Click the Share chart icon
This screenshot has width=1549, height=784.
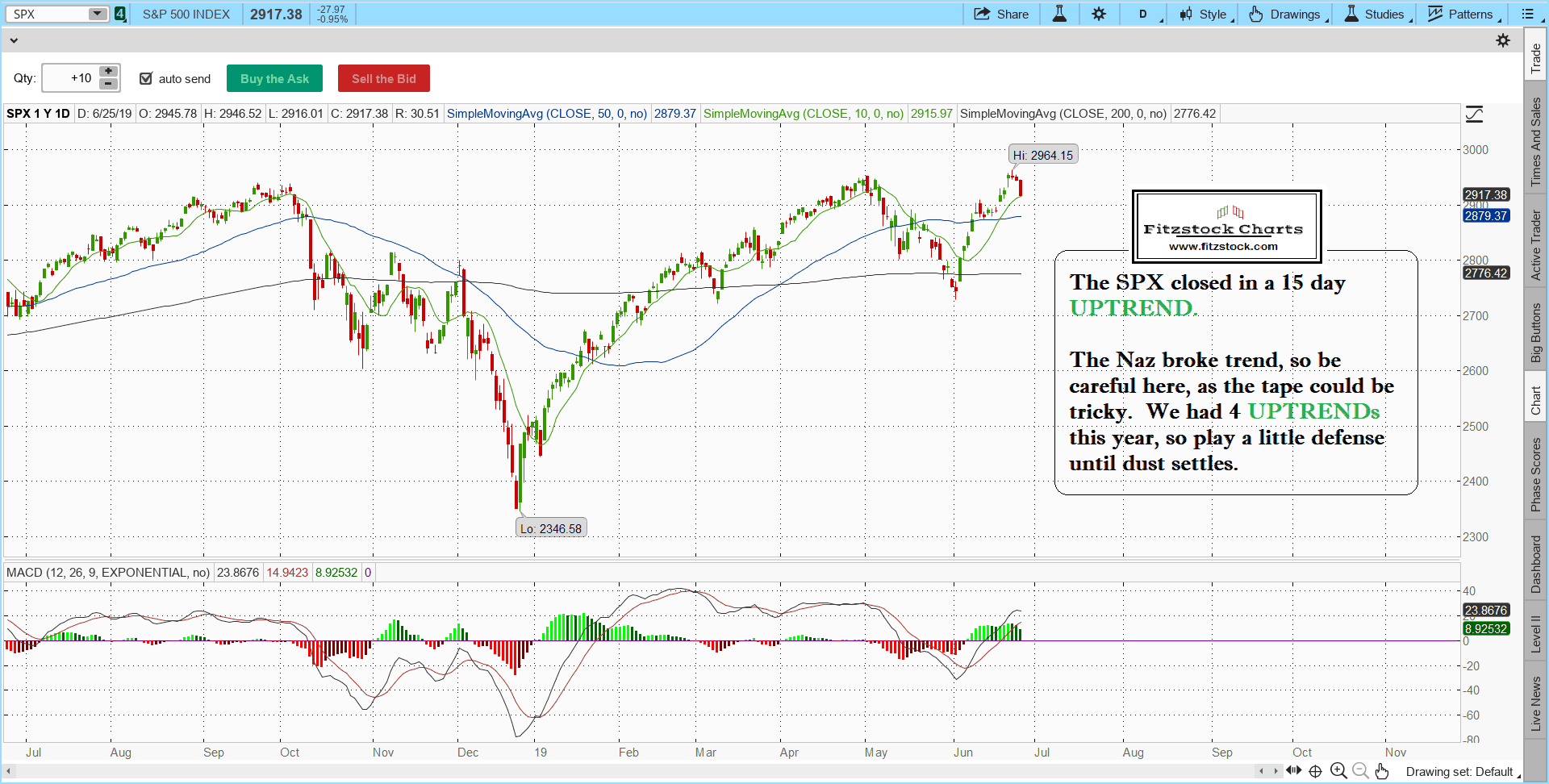[1000, 14]
